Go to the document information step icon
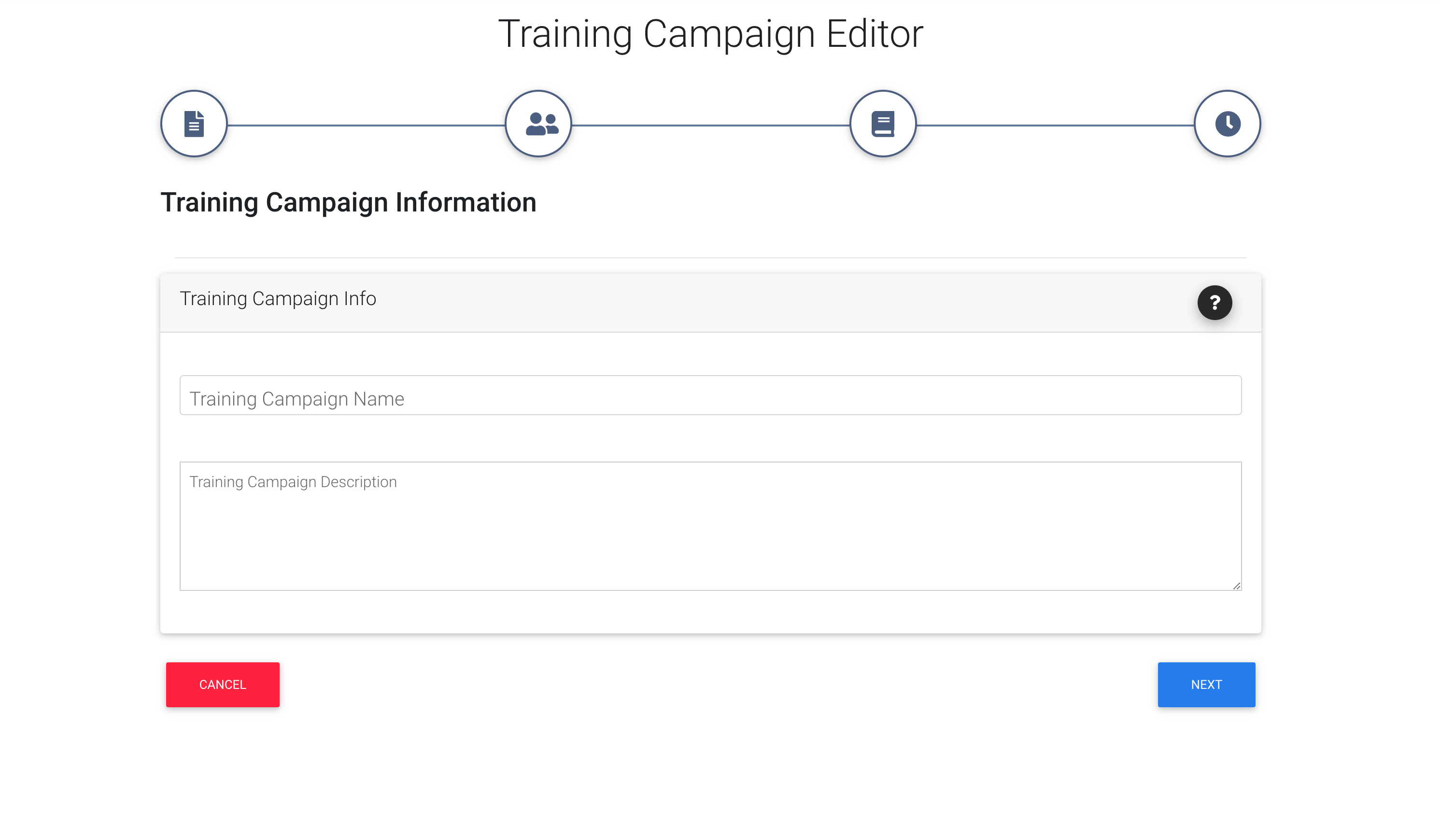1441x840 pixels. (x=194, y=124)
